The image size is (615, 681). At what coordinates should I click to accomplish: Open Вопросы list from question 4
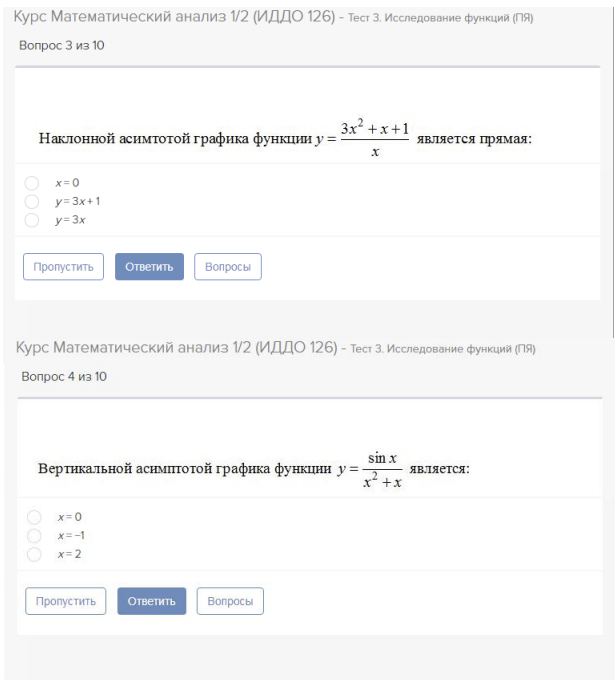(x=230, y=601)
